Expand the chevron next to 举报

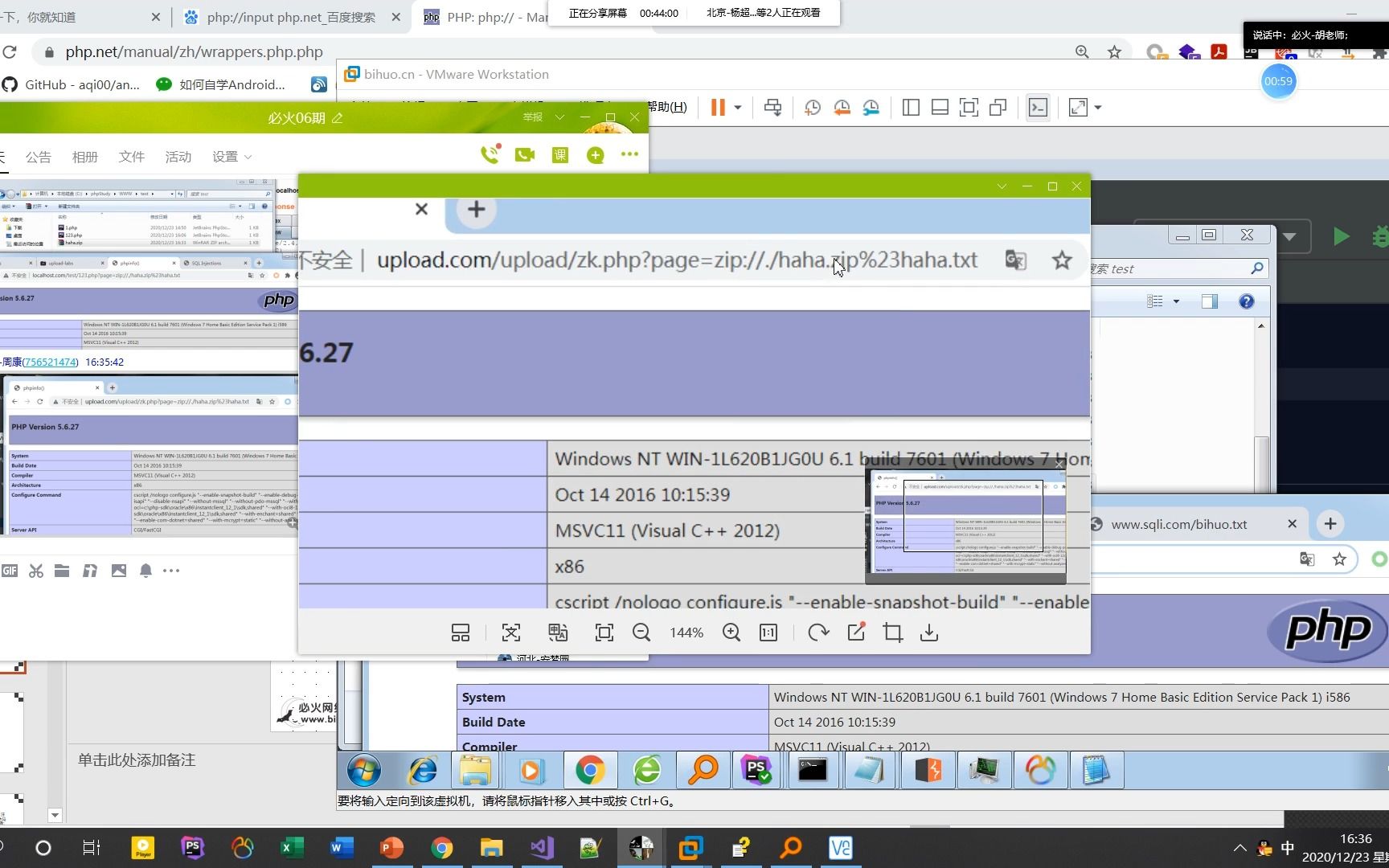pyautogui.click(x=560, y=117)
